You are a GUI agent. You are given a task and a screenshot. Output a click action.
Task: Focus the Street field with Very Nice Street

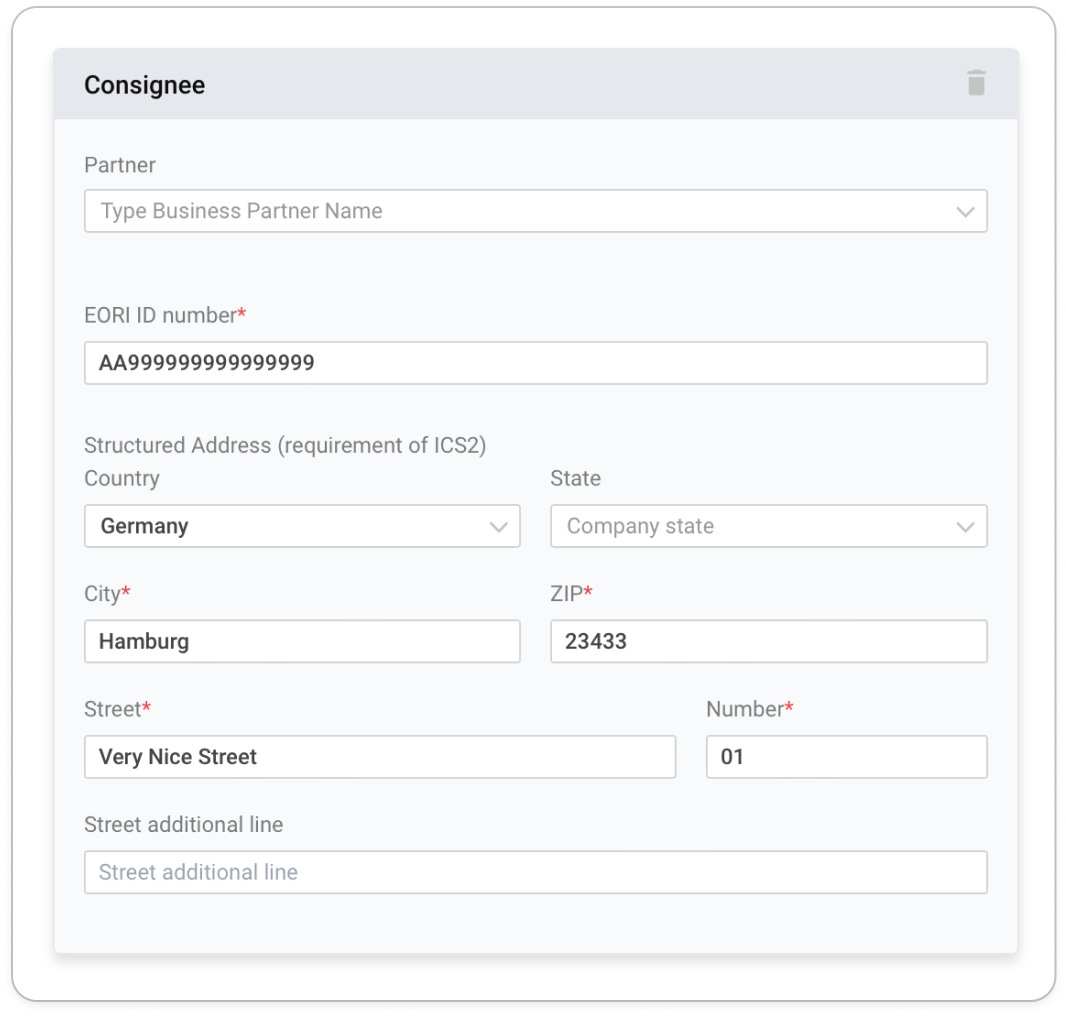[x=380, y=757]
